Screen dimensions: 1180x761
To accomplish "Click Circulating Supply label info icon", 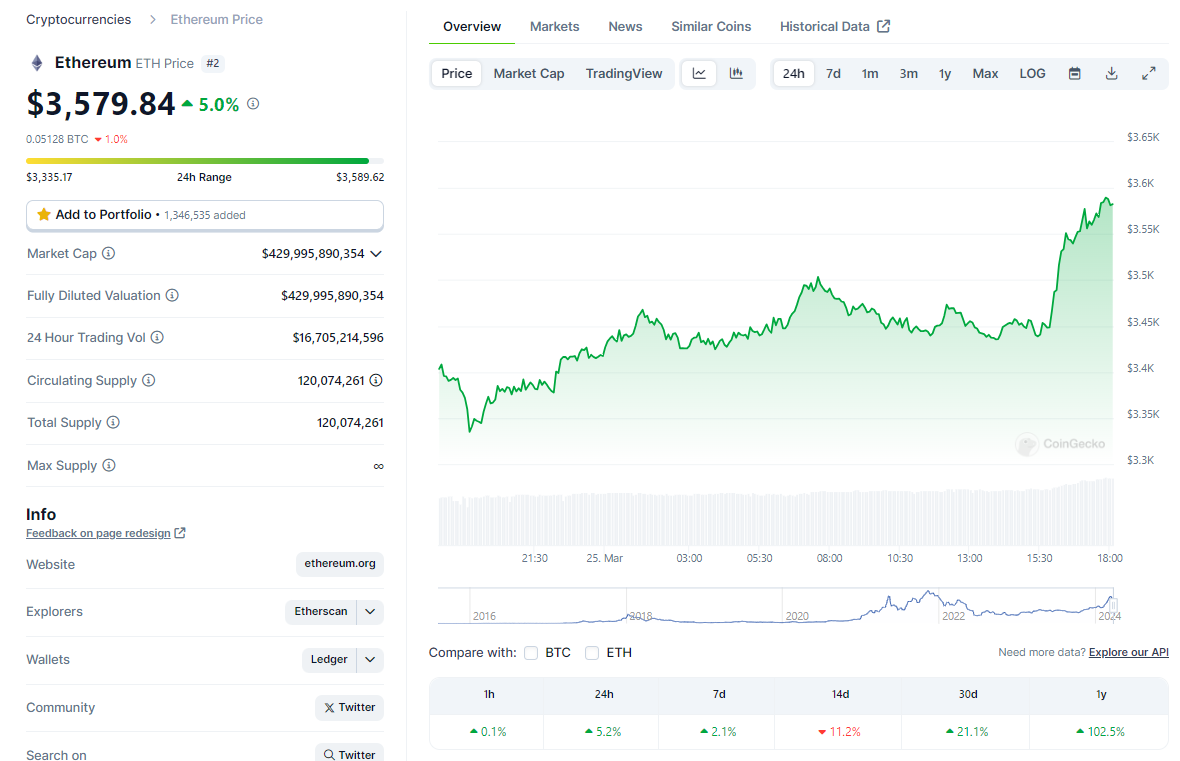I will [149, 381].
